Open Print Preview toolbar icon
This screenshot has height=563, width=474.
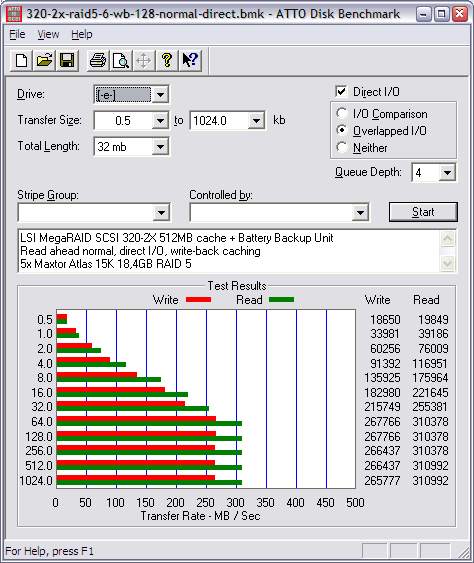(x=121, y=60)
